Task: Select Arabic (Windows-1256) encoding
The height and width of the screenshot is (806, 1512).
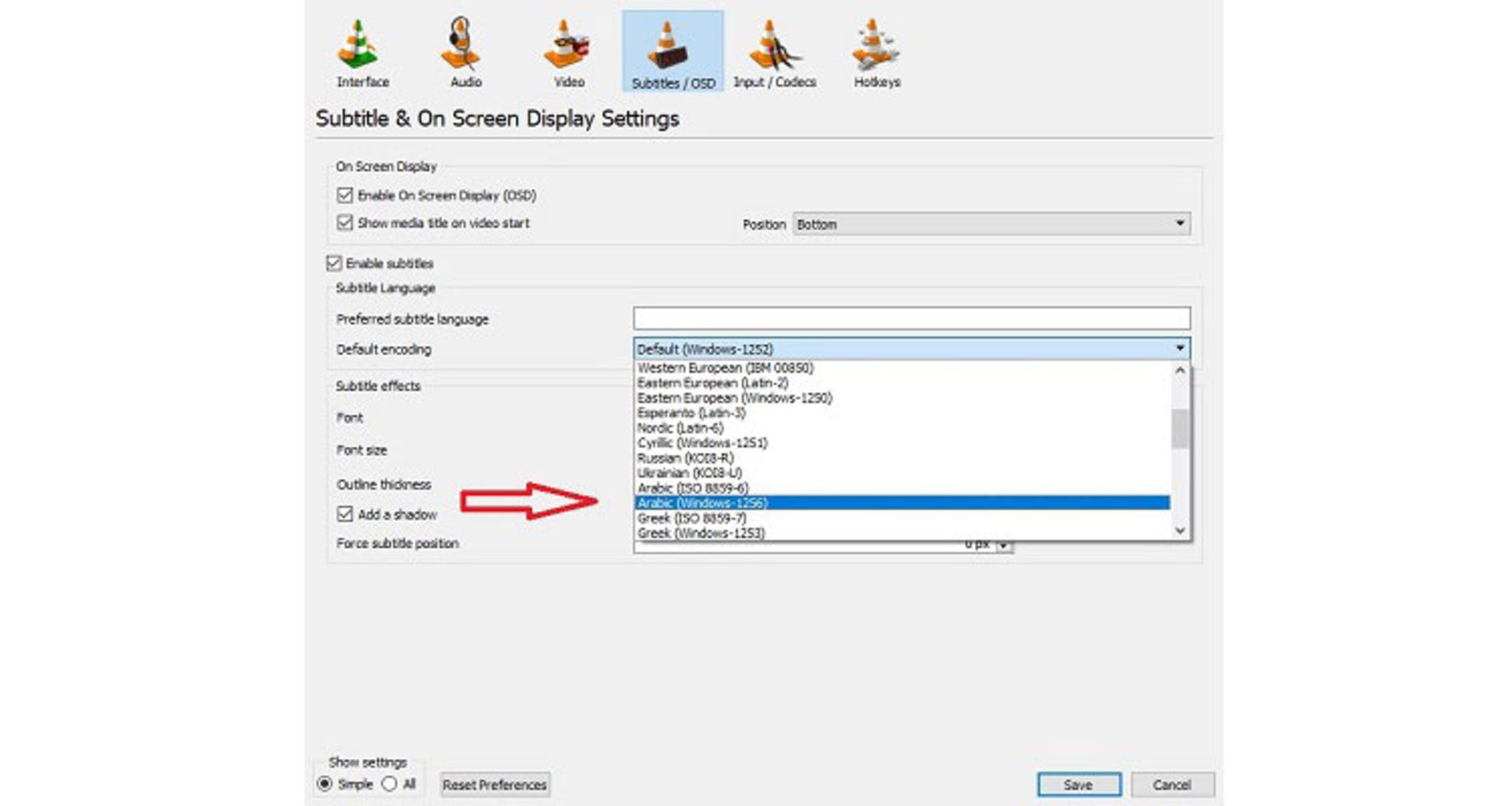Action: pyautogui.click(x=898, y=502)
